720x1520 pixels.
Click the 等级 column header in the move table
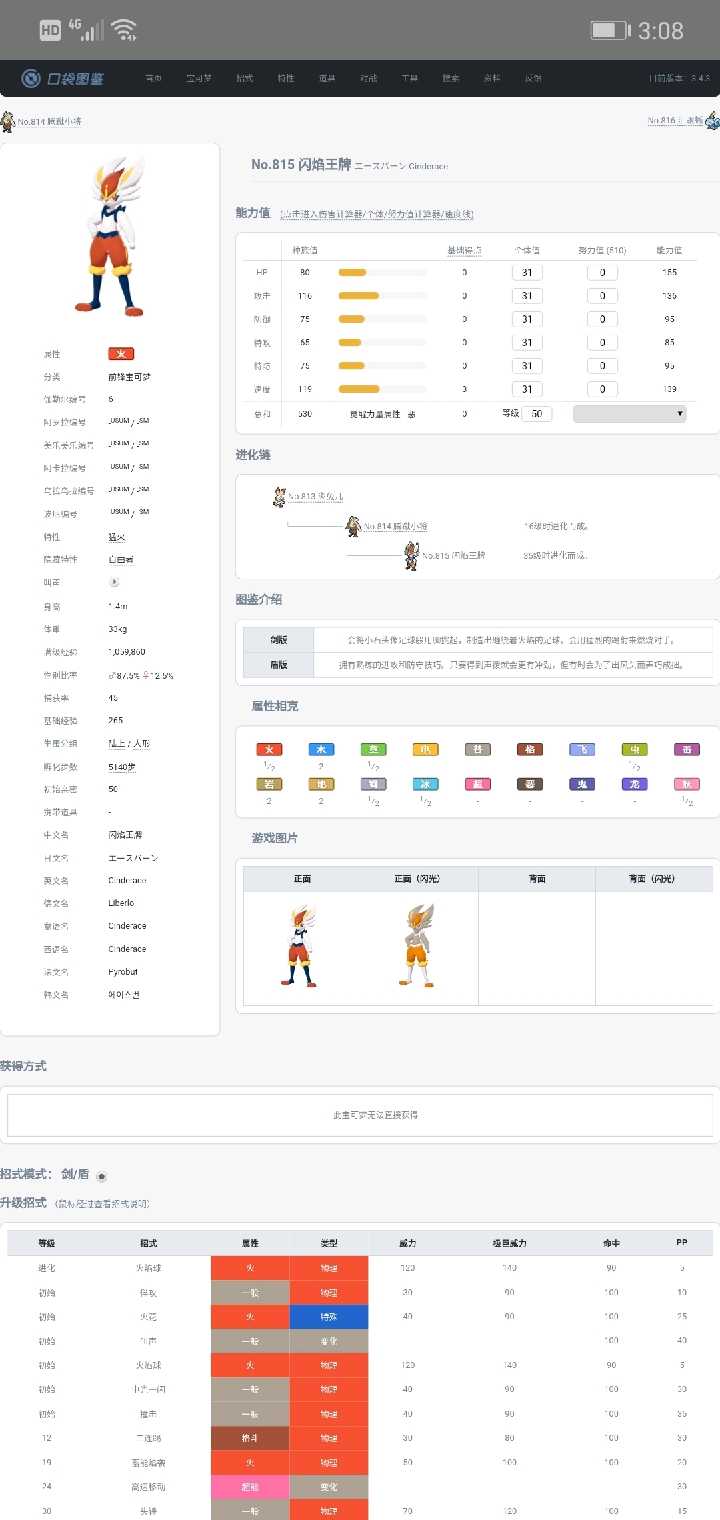coord(48,1243)
